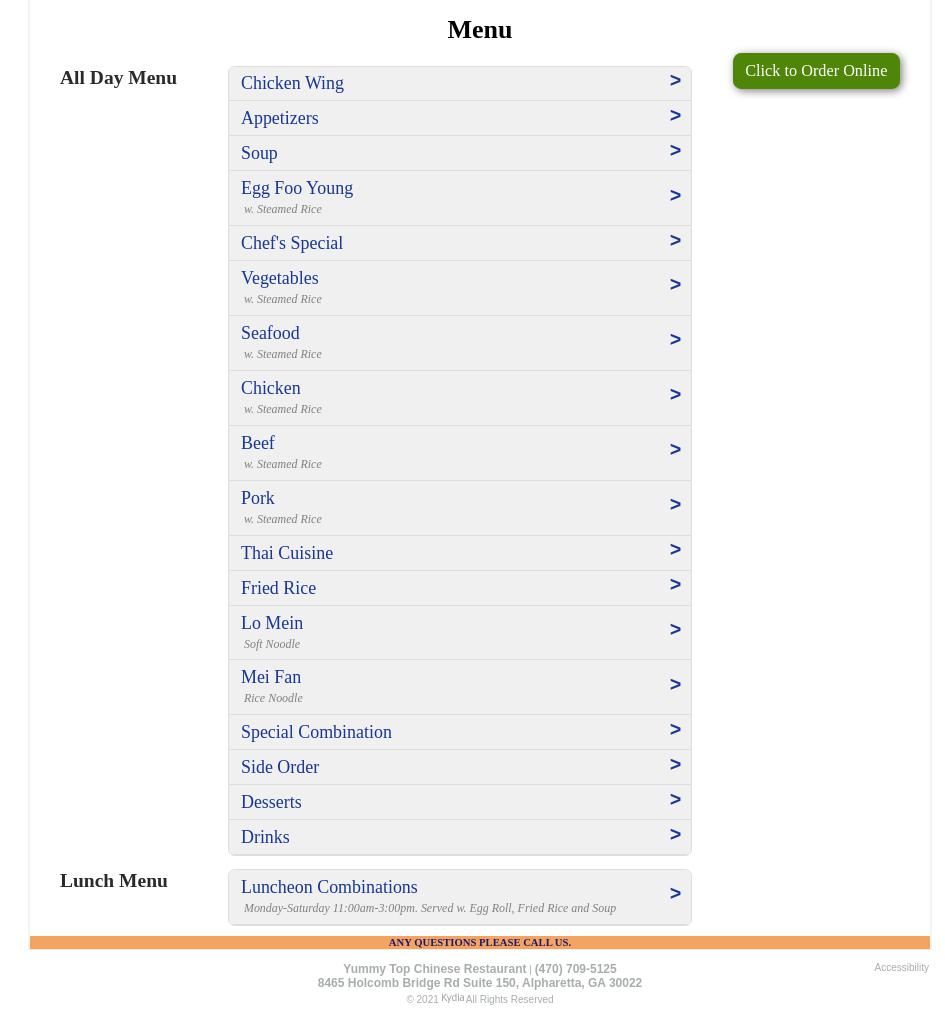Click the Click to Order Online button
The width and height of the screenshot is (945, 1012).
815,71
